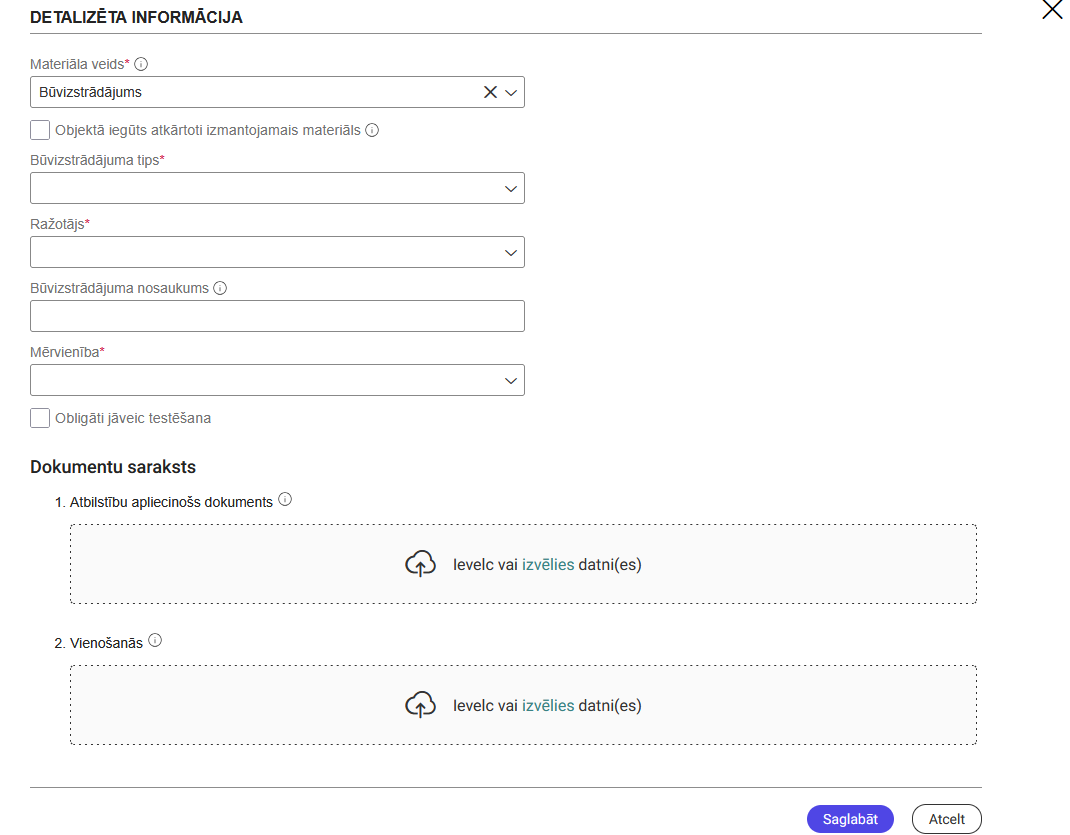Click izvēlies link under Atbilstību apliecinošs dokuments

[x=548, y=564]
